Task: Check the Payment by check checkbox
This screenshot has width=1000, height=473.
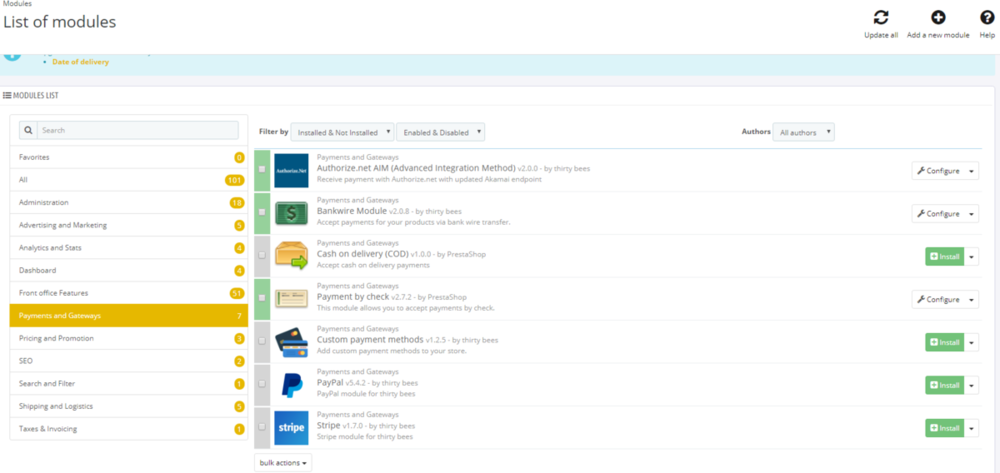Action: tap(261, 297)
